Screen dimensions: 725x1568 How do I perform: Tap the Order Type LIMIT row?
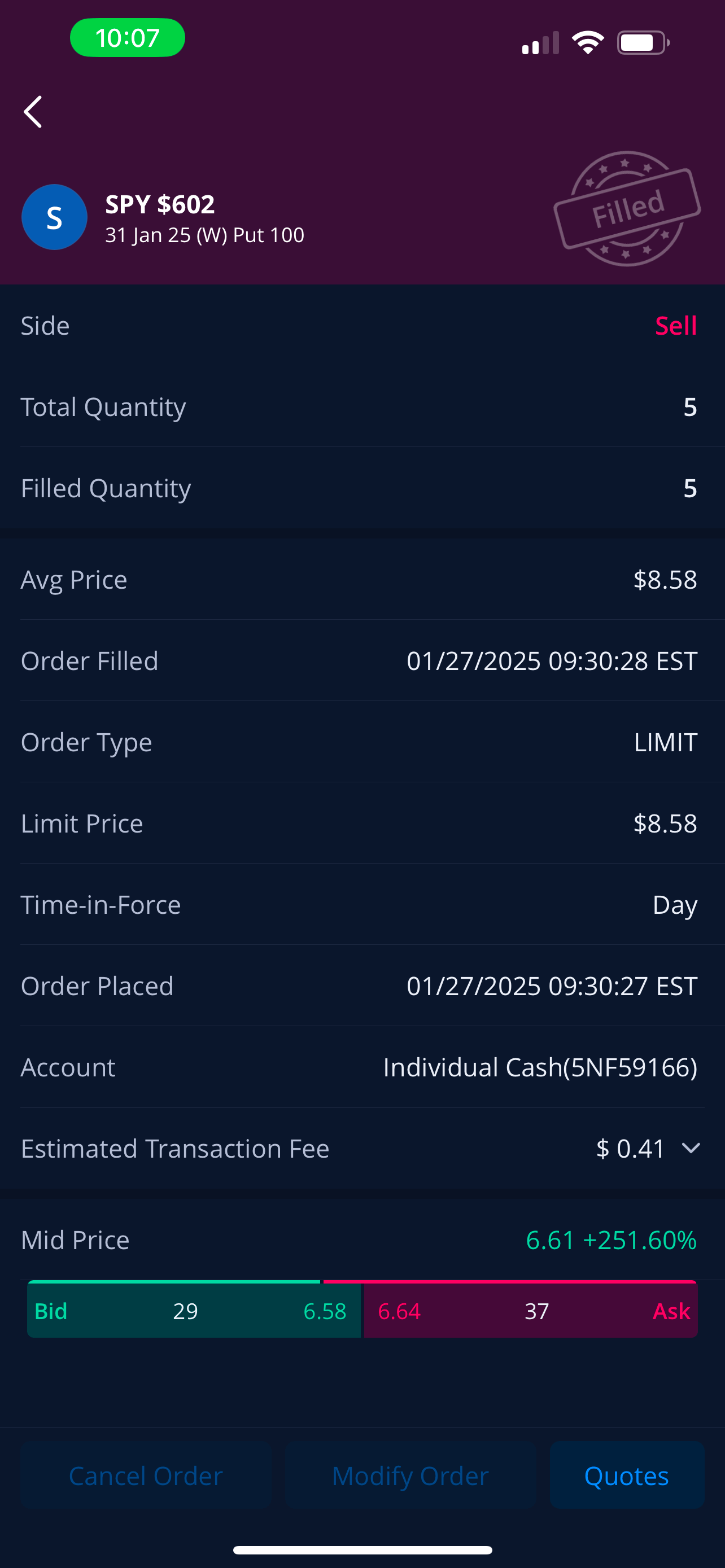[x=362, y=742]
